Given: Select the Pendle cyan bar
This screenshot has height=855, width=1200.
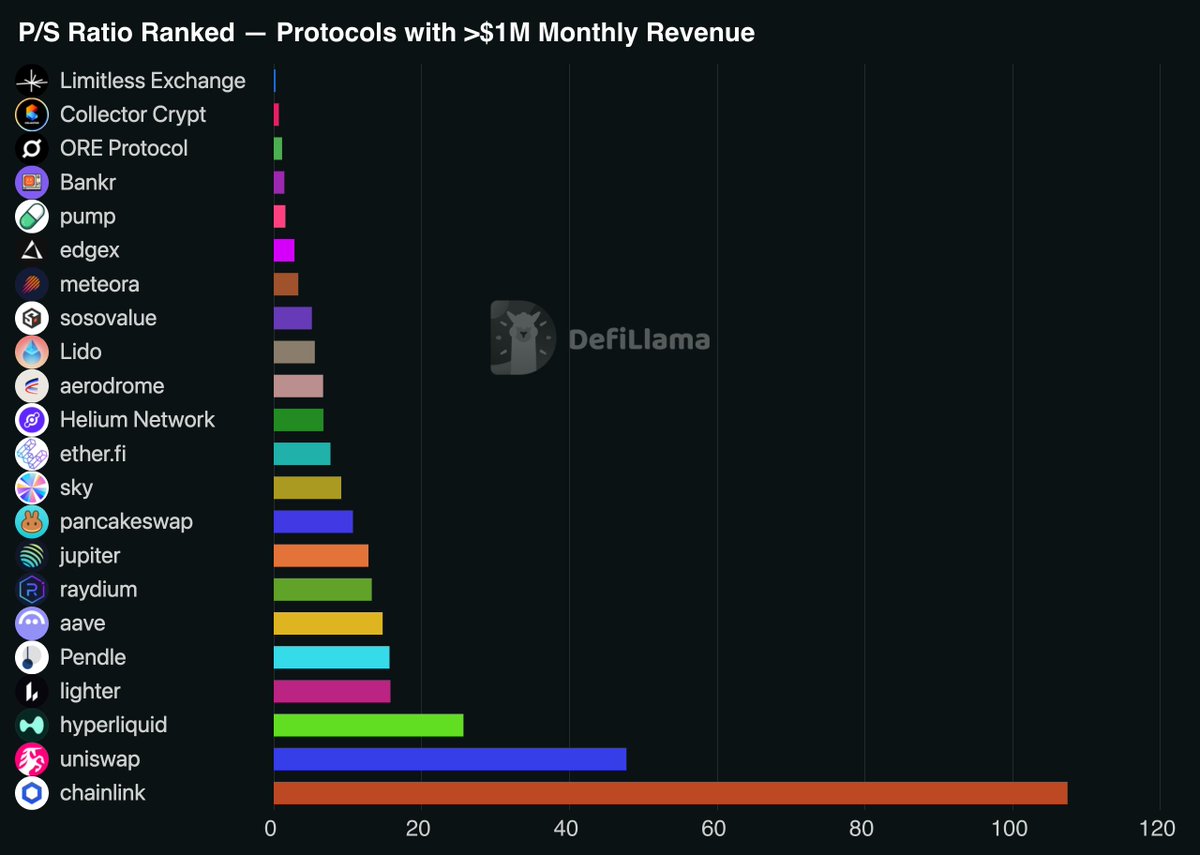Looking at the screenshot, I should (331, 657).
